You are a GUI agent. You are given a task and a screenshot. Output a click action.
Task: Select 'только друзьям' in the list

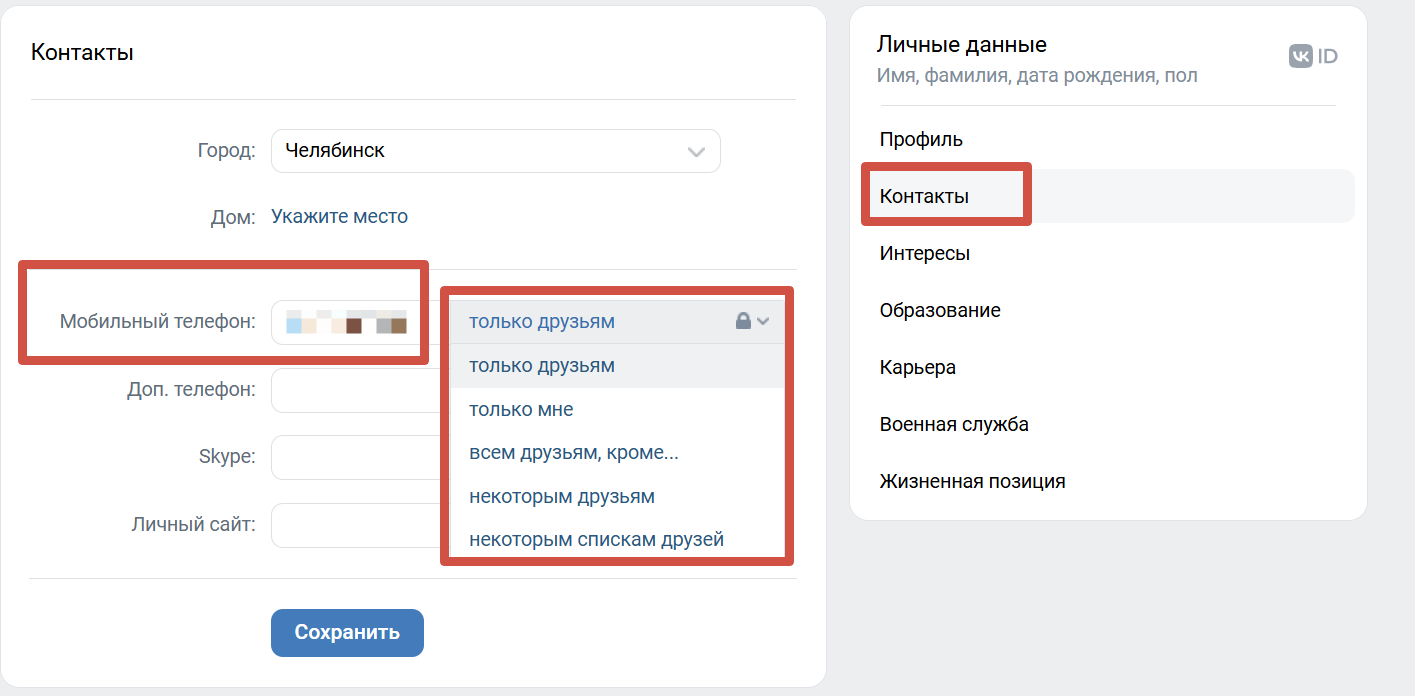point(542,366)
